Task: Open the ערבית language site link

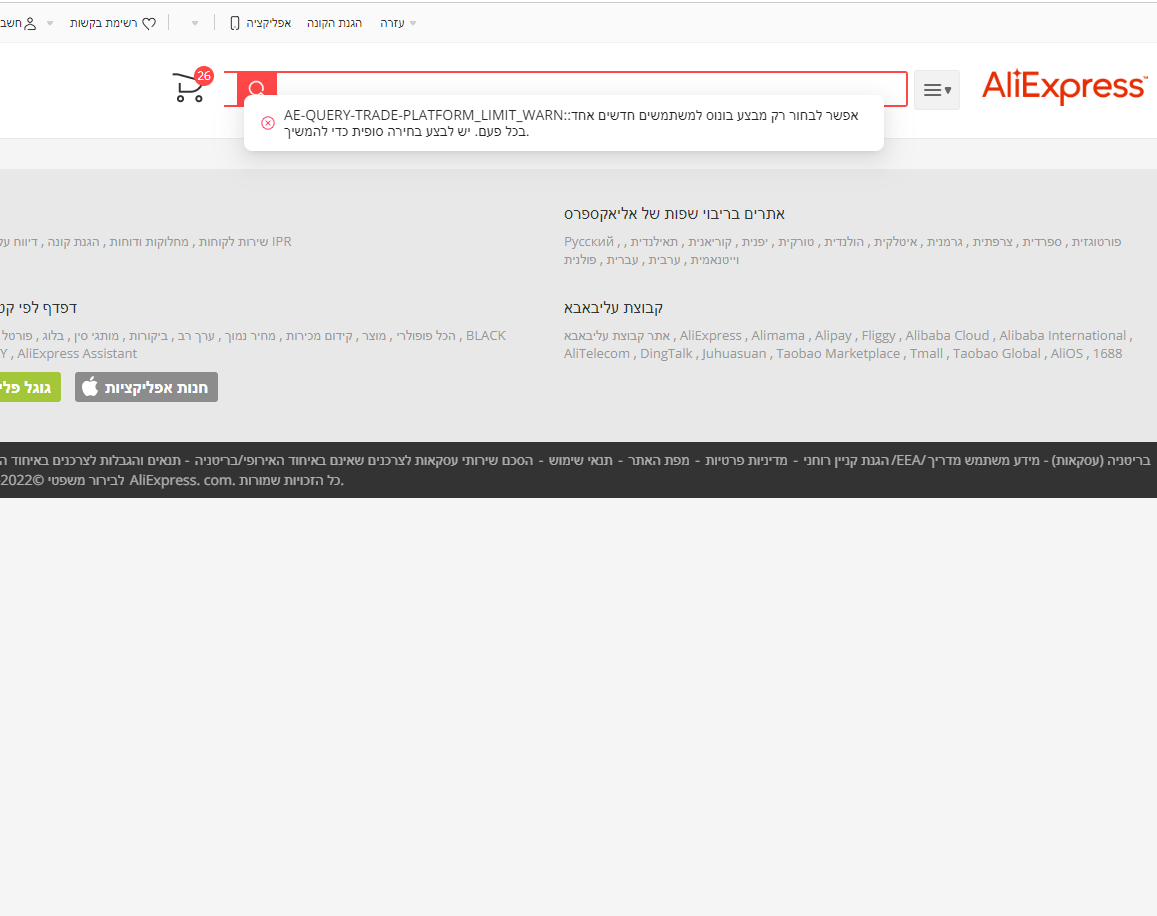Action: pos(664,260)
